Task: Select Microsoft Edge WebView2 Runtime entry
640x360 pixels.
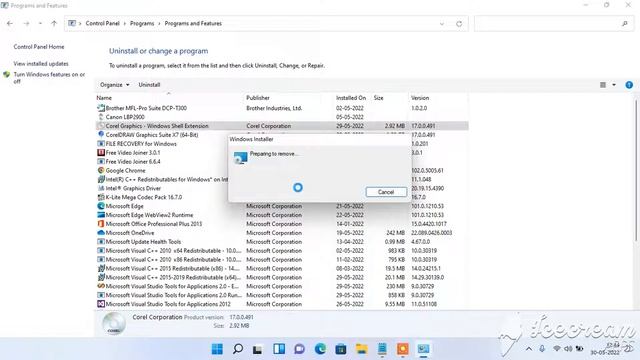Action: (x=149, y=215)
